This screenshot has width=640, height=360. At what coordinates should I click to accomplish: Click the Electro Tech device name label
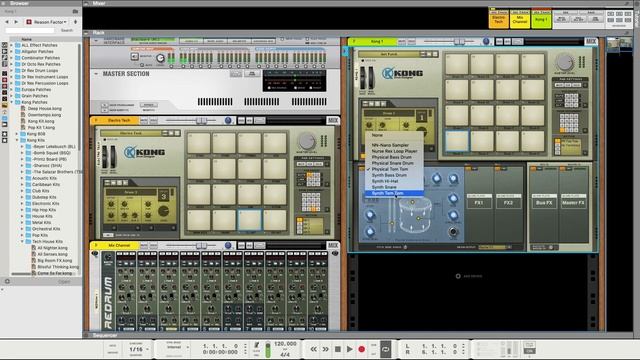pos(119,120)
